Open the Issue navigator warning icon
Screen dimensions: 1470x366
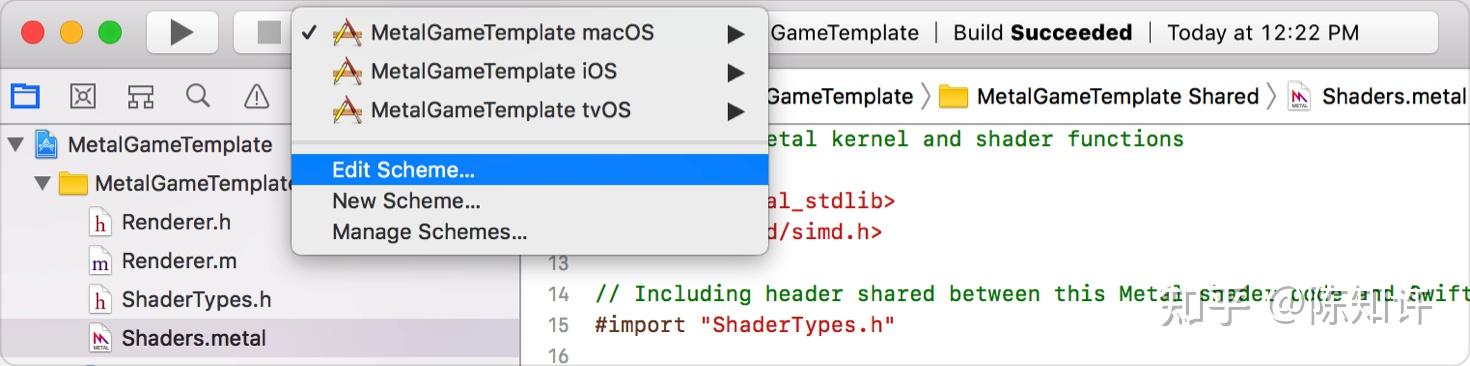tap(257, 96)
